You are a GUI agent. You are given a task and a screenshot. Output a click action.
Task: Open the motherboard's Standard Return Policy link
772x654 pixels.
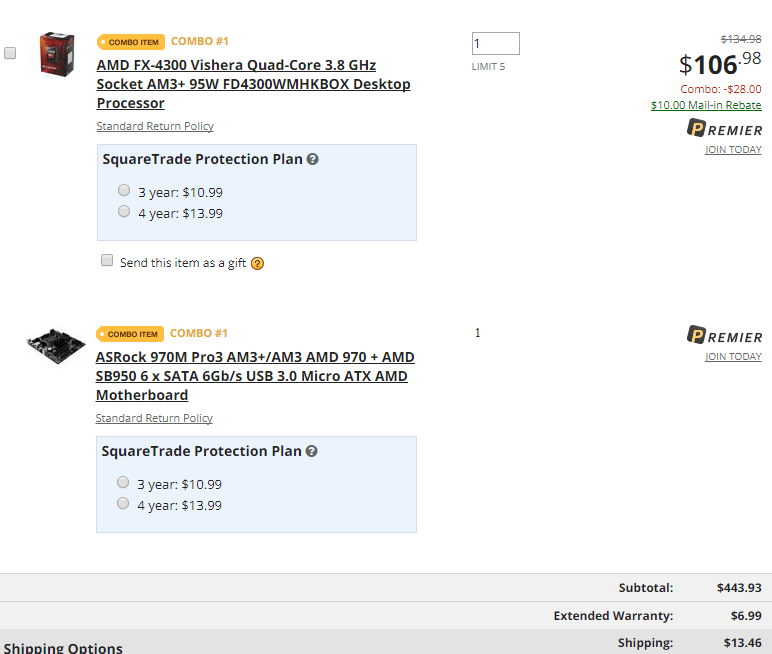pyautogui.click(x=154, y=418)
